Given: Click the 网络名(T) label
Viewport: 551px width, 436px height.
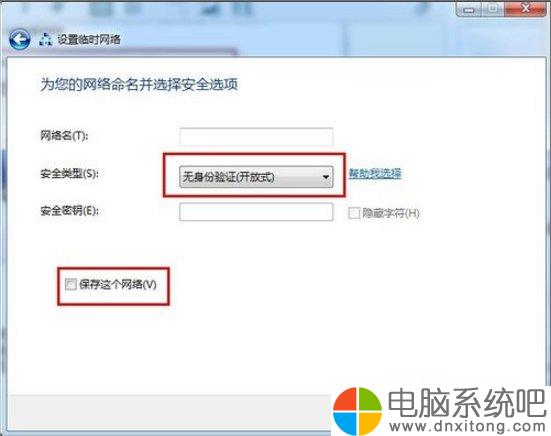Looking at the screenshot, I should (64, 135).
